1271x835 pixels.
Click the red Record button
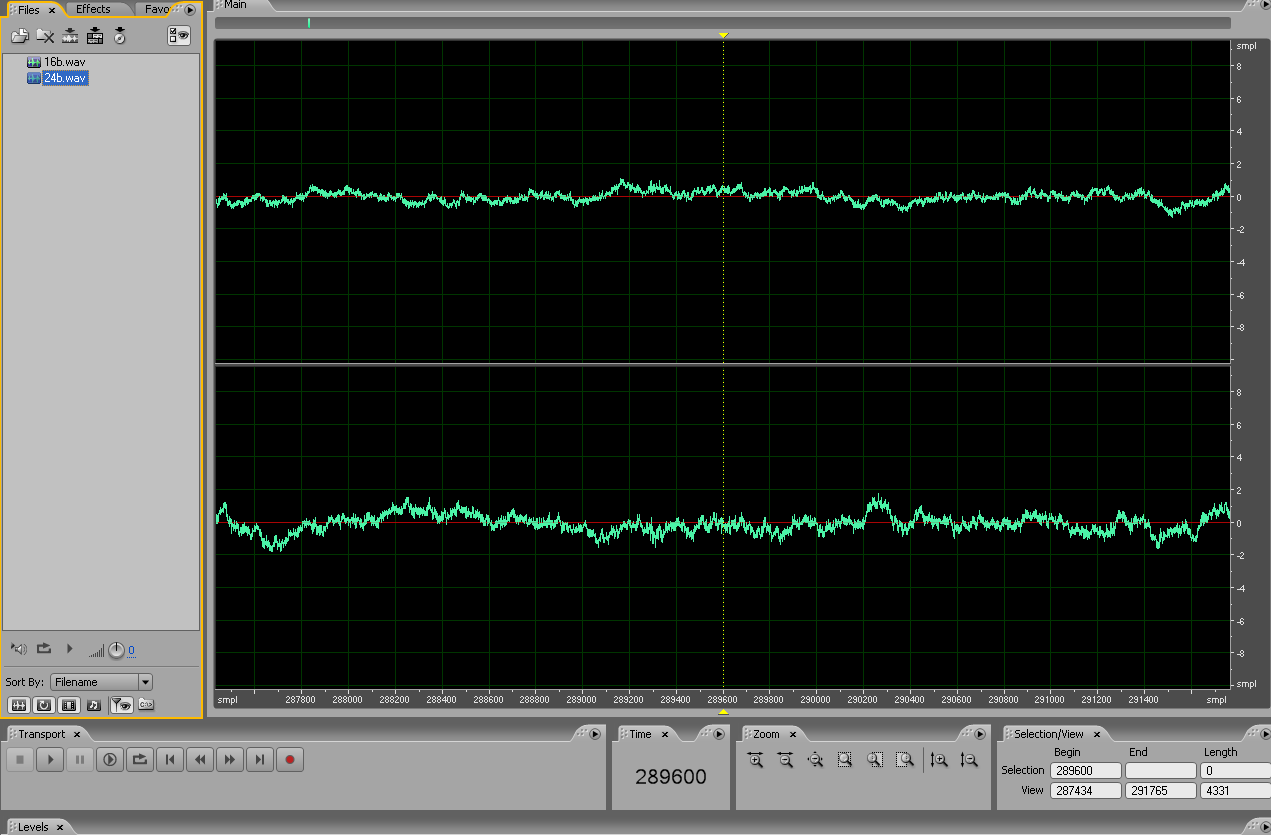[x=290, y=760]
